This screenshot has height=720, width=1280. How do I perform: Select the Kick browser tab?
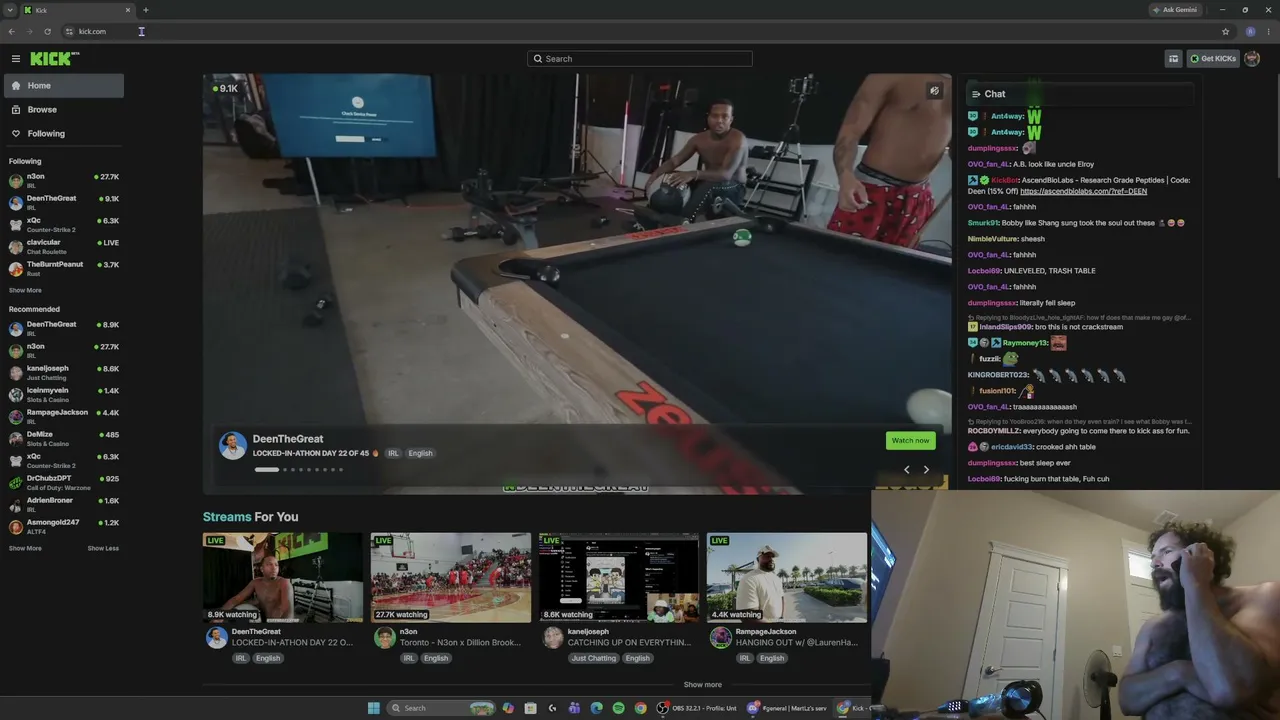(x=78, y=10)
